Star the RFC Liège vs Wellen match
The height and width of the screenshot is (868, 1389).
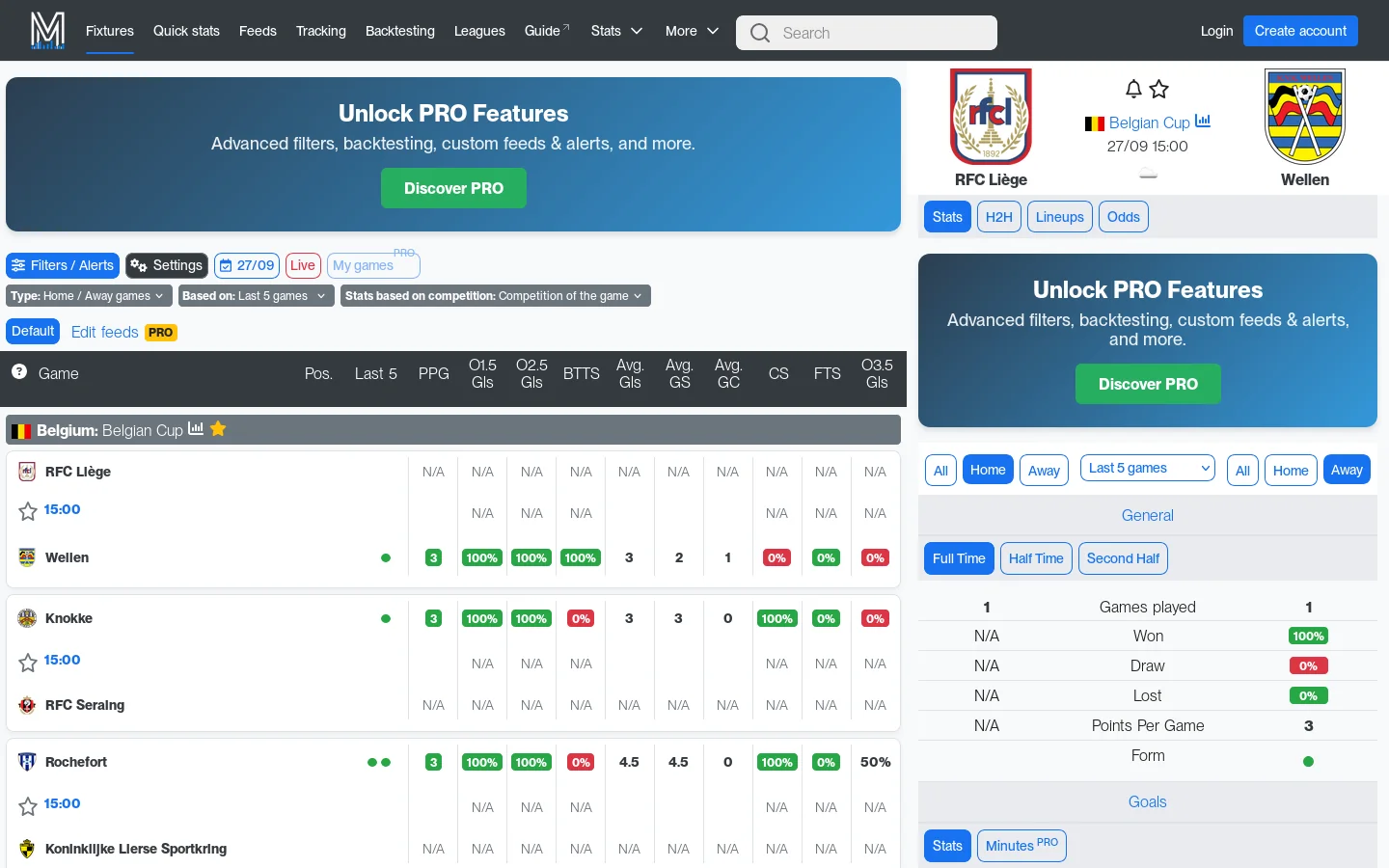coord(28,511)
